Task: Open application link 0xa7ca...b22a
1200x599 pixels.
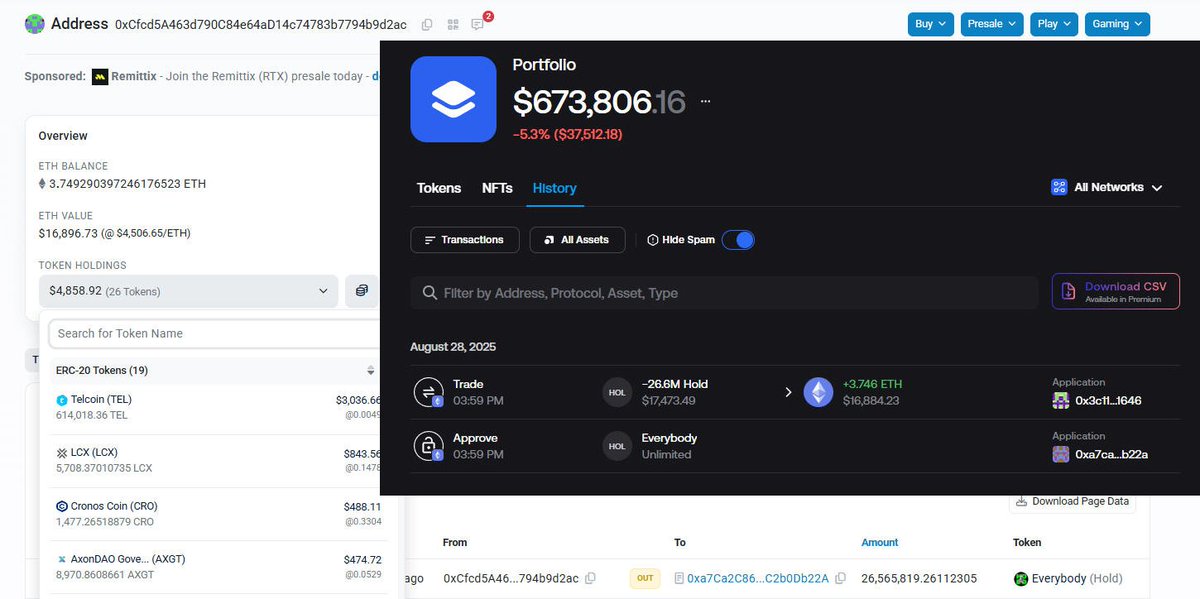Action: click(x=1111, y=454)
